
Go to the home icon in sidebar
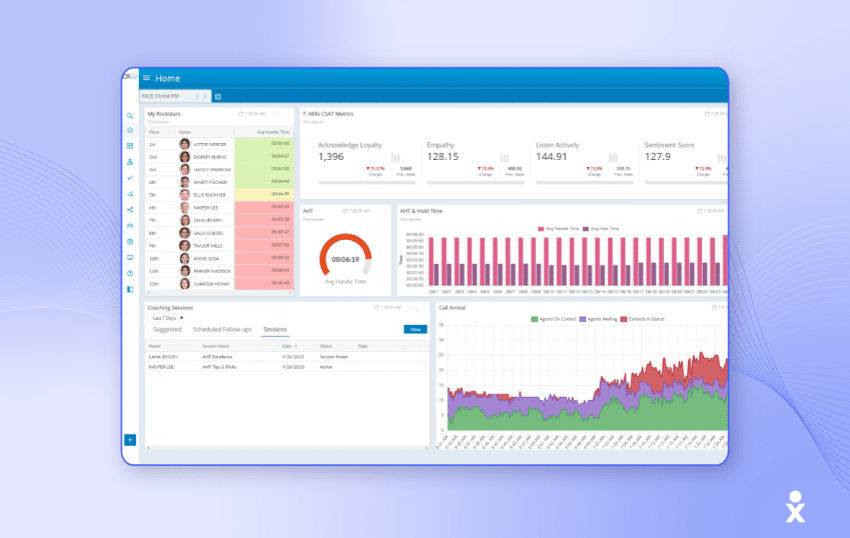point(130,131)
